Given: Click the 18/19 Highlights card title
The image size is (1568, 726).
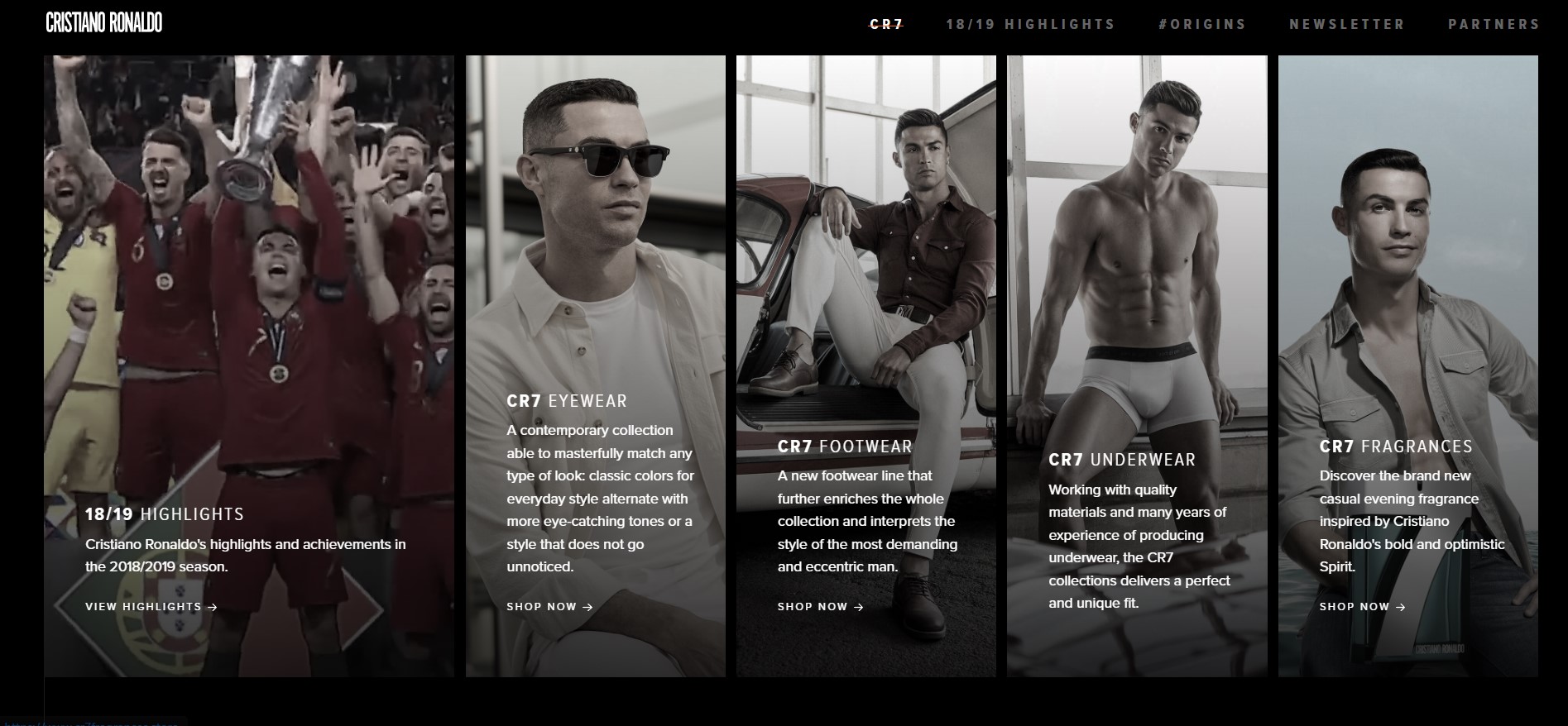Looking at the screenshot, I should pyautogui.click(x=165, y=514).
